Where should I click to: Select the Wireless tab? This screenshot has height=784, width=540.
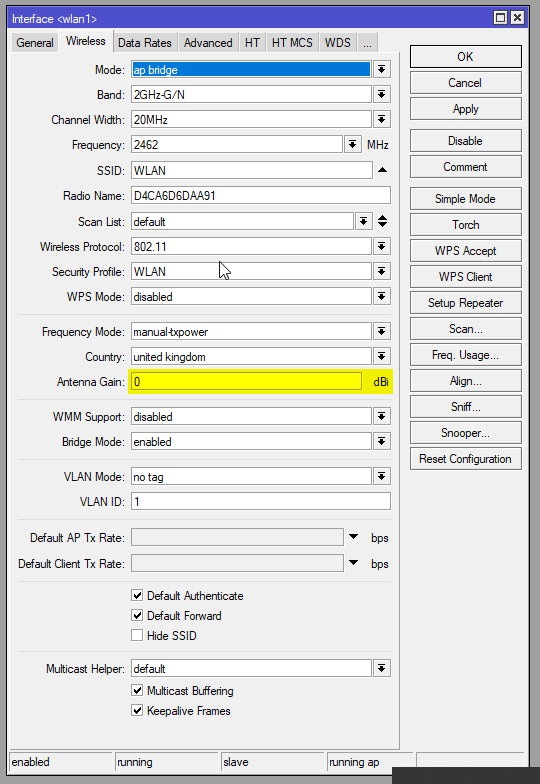pos(86,41)
